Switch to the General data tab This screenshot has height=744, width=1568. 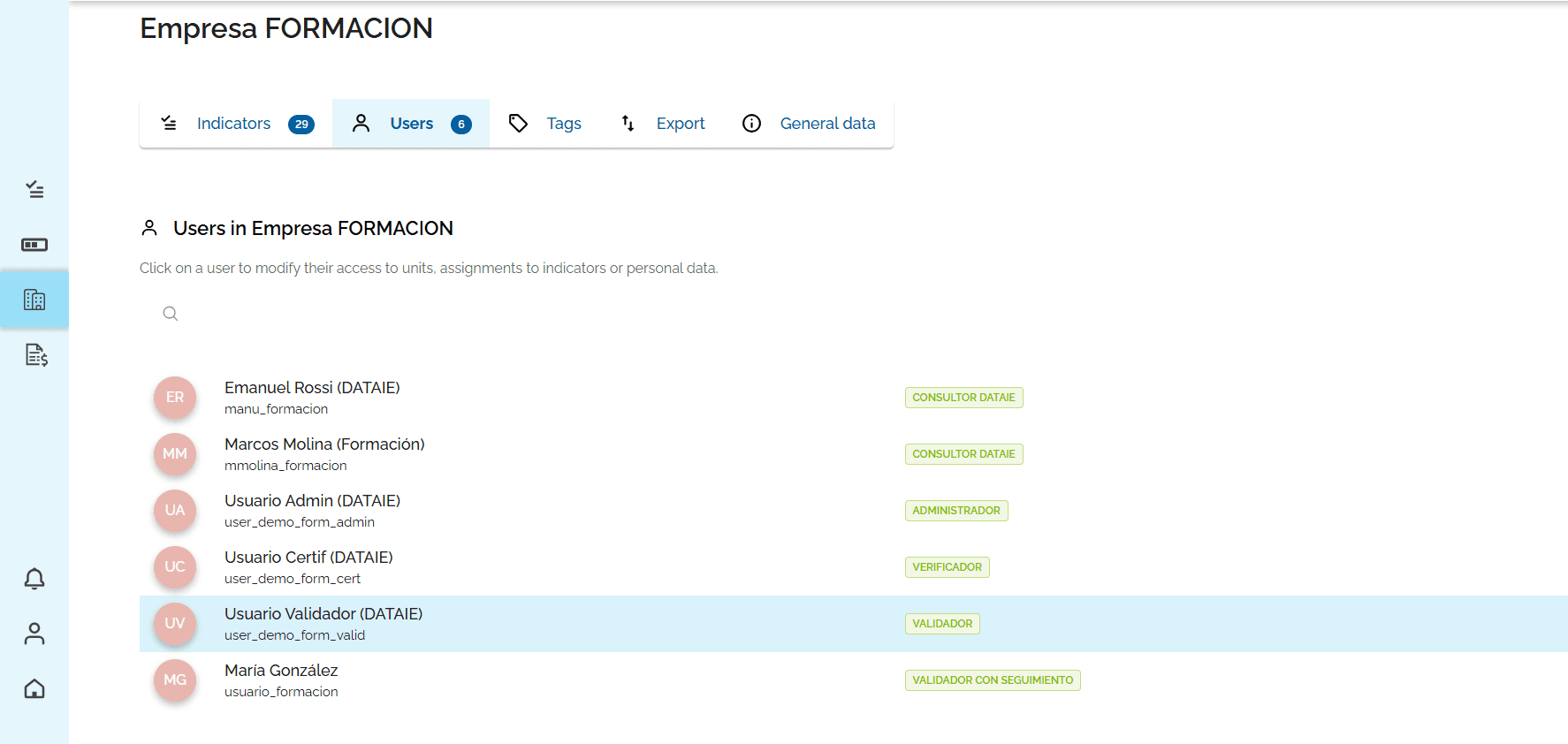809,124
